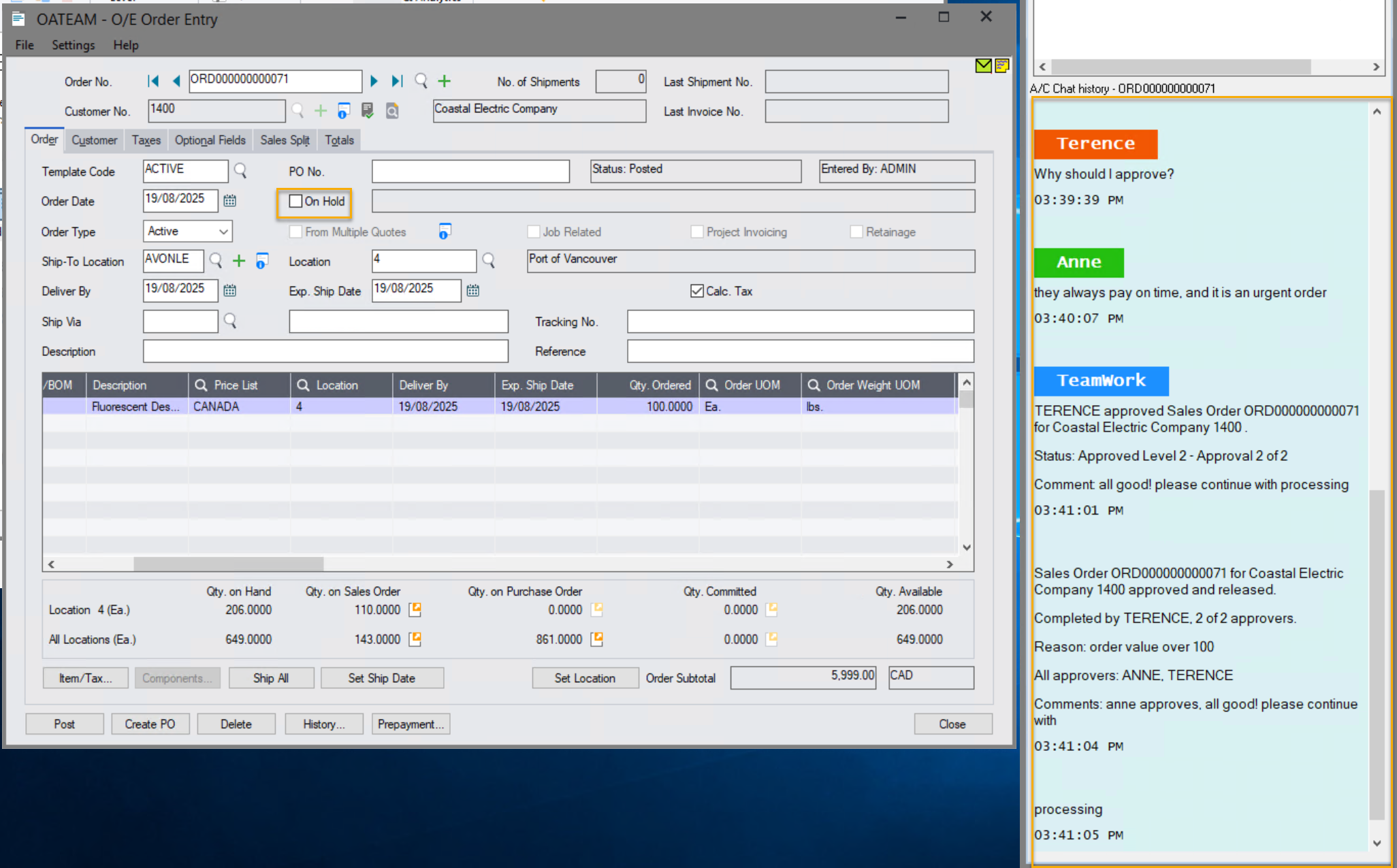The width and height of the screenshot is (1397, 868).
Task: Open the Settings menu
Action: coord(73,45)
